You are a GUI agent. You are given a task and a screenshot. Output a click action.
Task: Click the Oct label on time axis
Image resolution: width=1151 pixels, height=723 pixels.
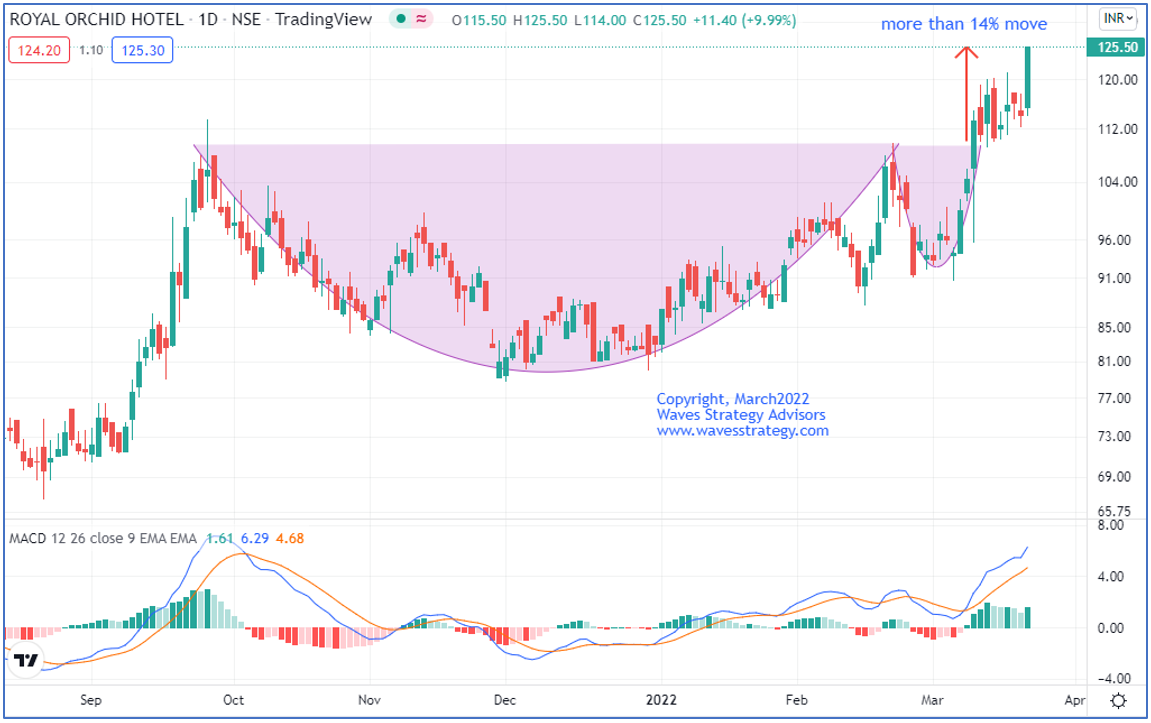[x=233, y=700]
